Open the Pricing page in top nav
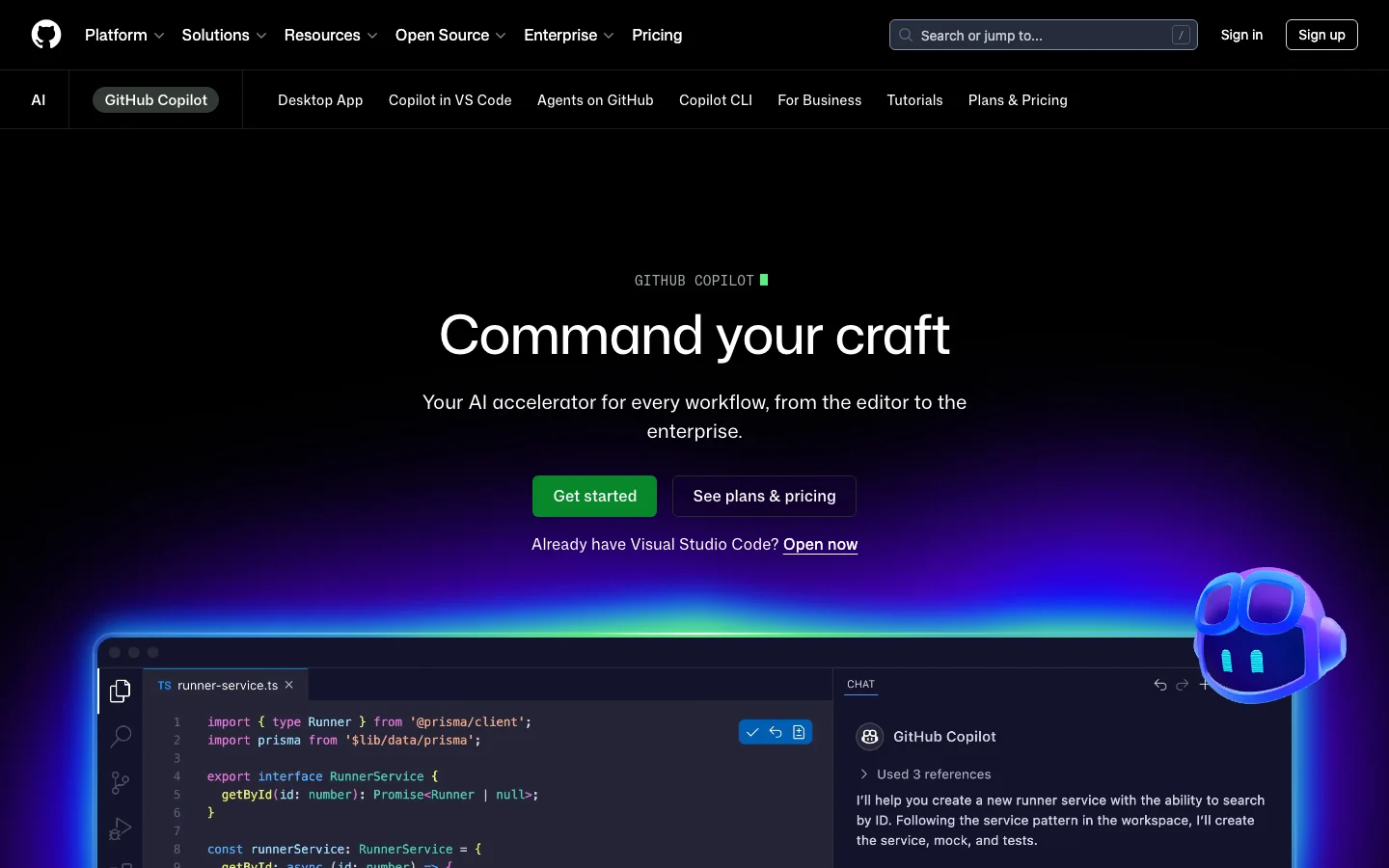This screenshot has height=868, width=1389. [657, 35]
